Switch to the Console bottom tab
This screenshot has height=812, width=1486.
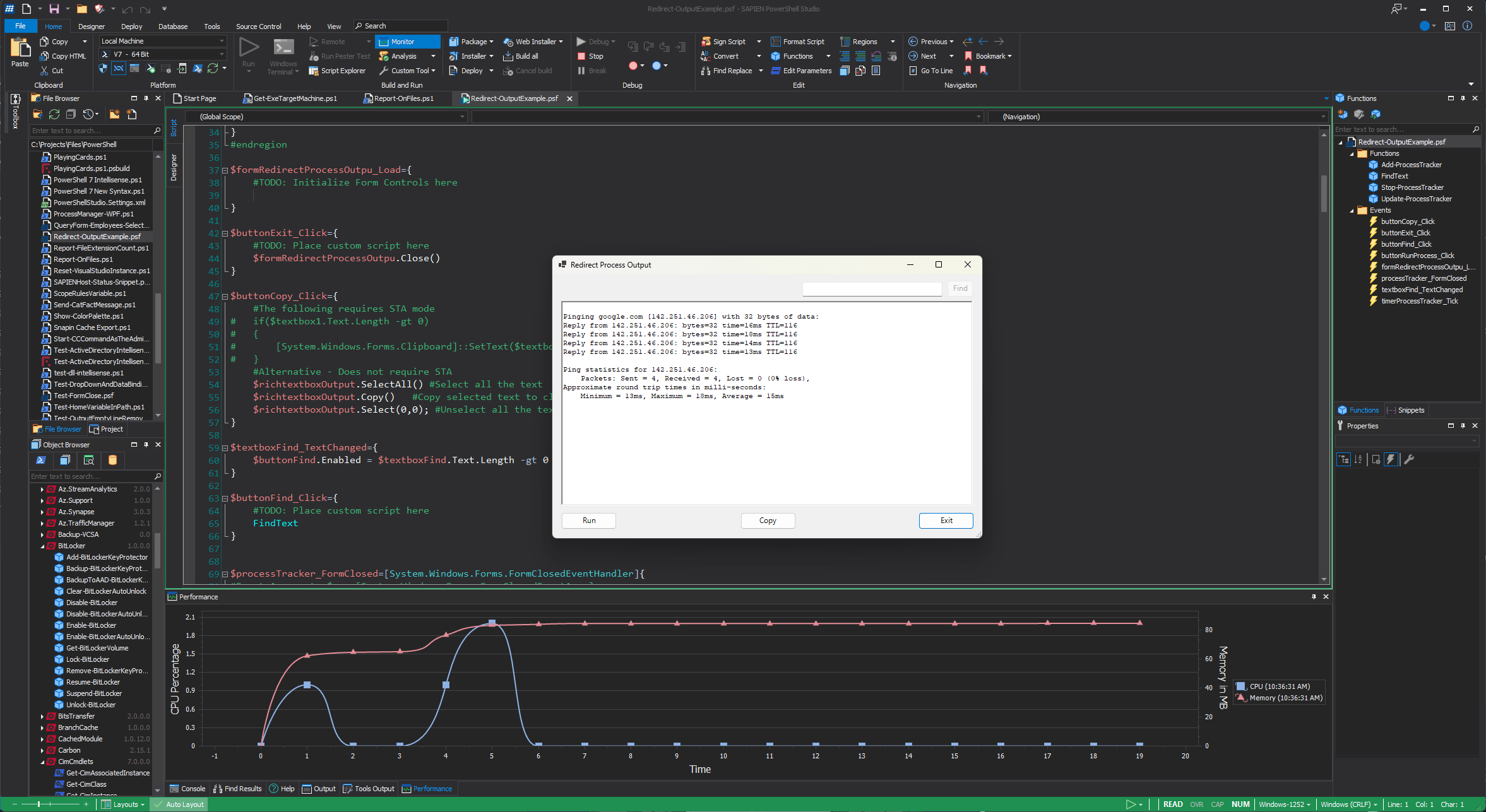point(187,789)
